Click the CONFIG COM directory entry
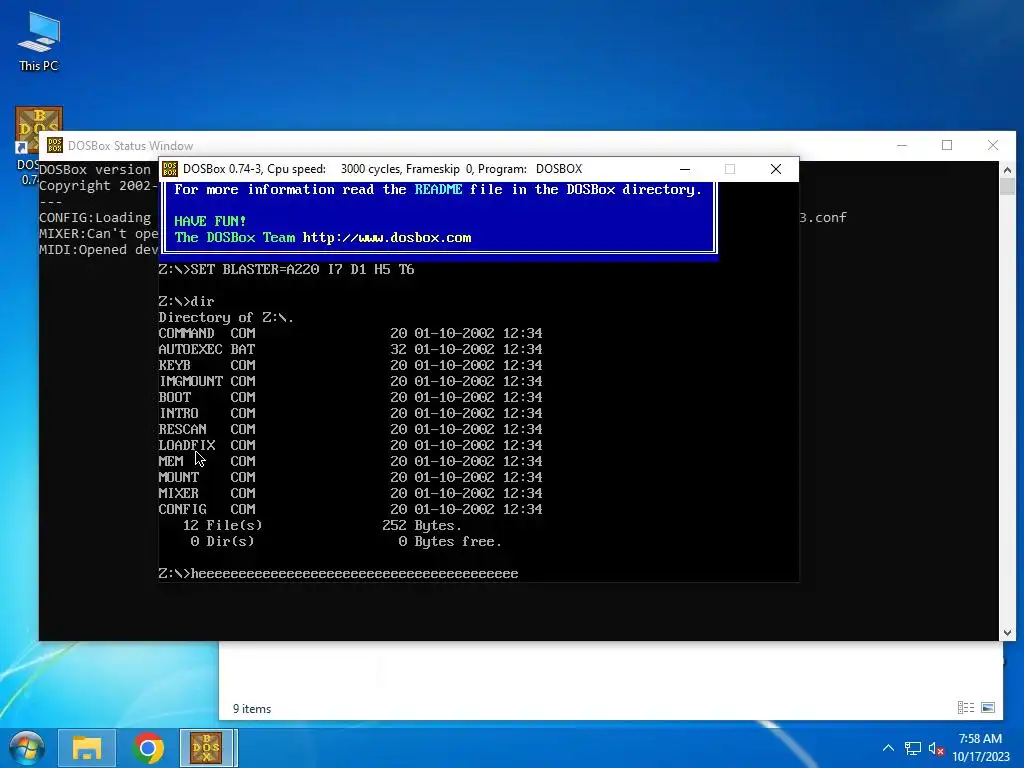 (350, 509)
